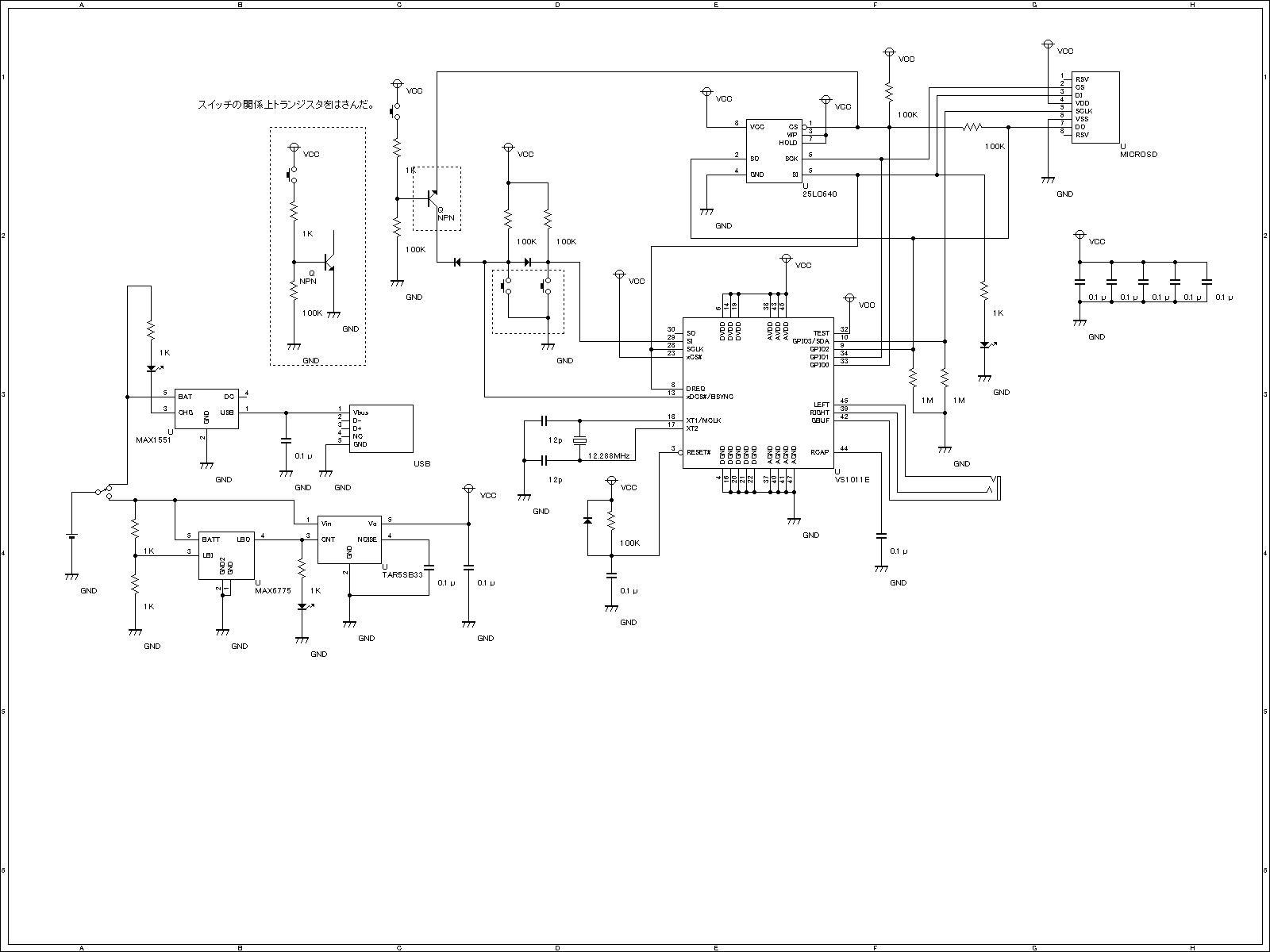
Task: Click the MAX1551 charger IC
Action: pyautogui.click(x=206, y=409)
